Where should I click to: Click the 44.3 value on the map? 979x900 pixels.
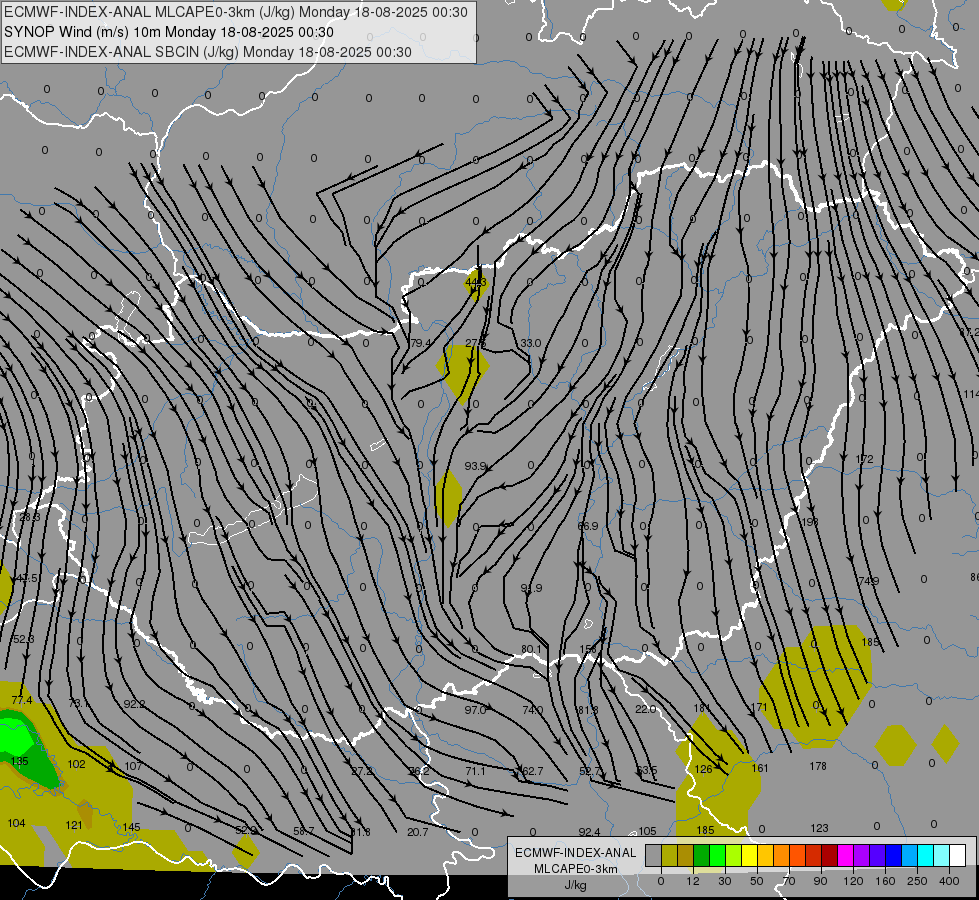[476, 282]
